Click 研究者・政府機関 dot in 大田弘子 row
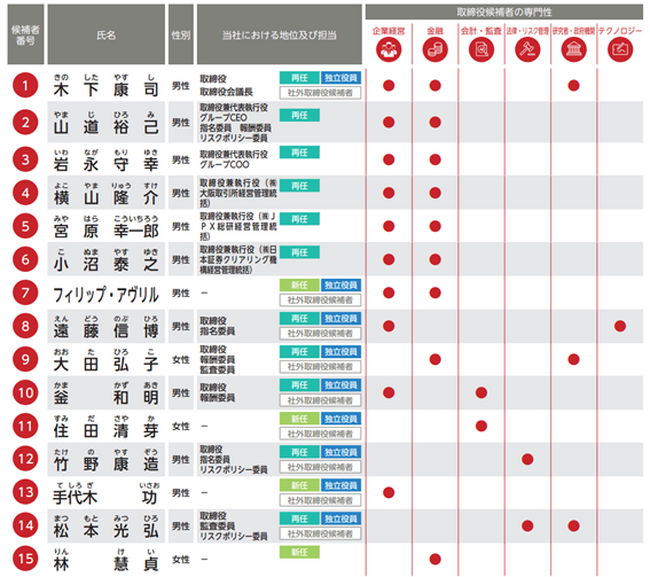The image size is (650, 577). 574,359
